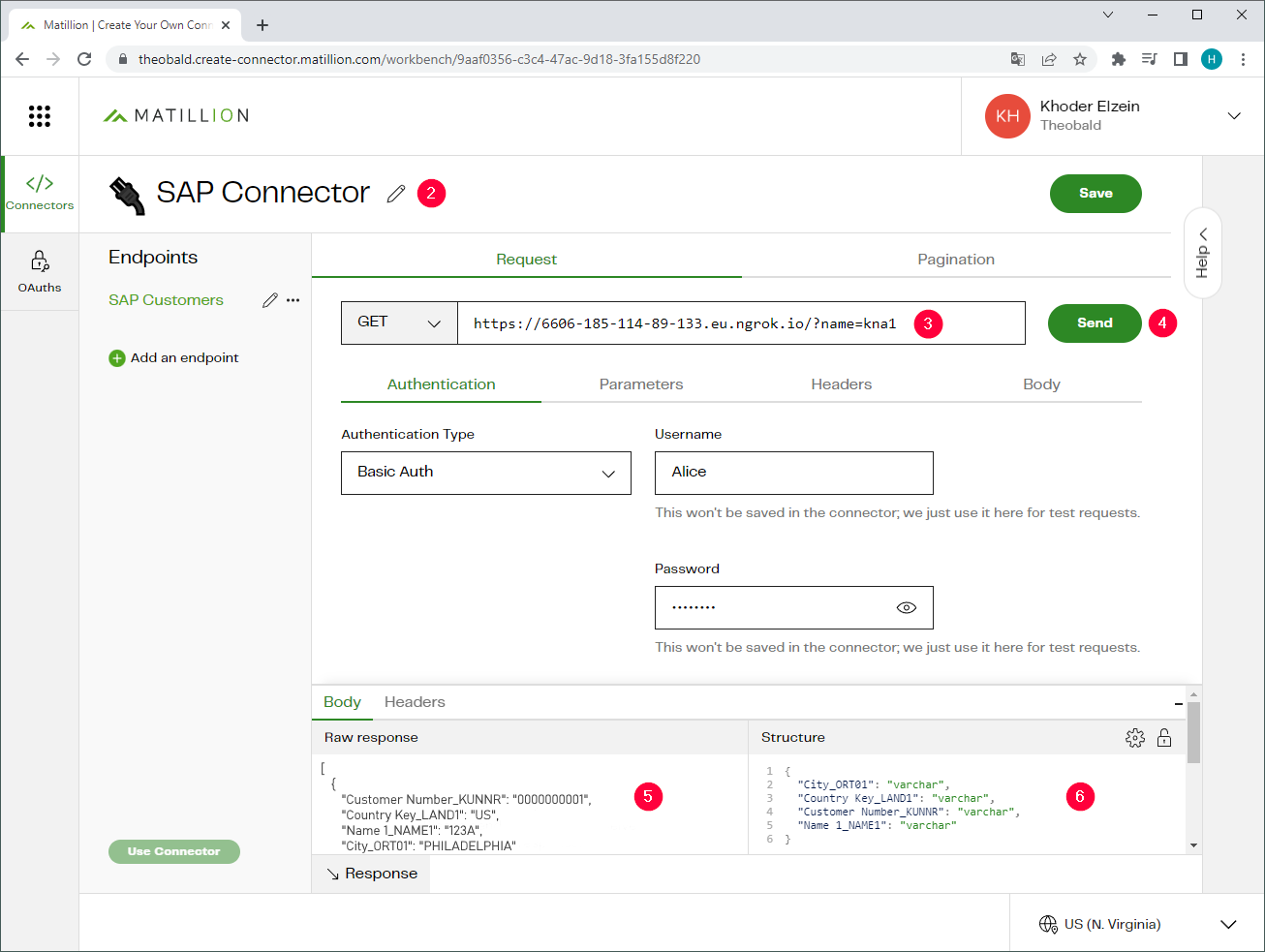Click the SAP Connector plug icon
Image resolution: width=1265 pixels, height=952 pixels.
coord(126,194)
